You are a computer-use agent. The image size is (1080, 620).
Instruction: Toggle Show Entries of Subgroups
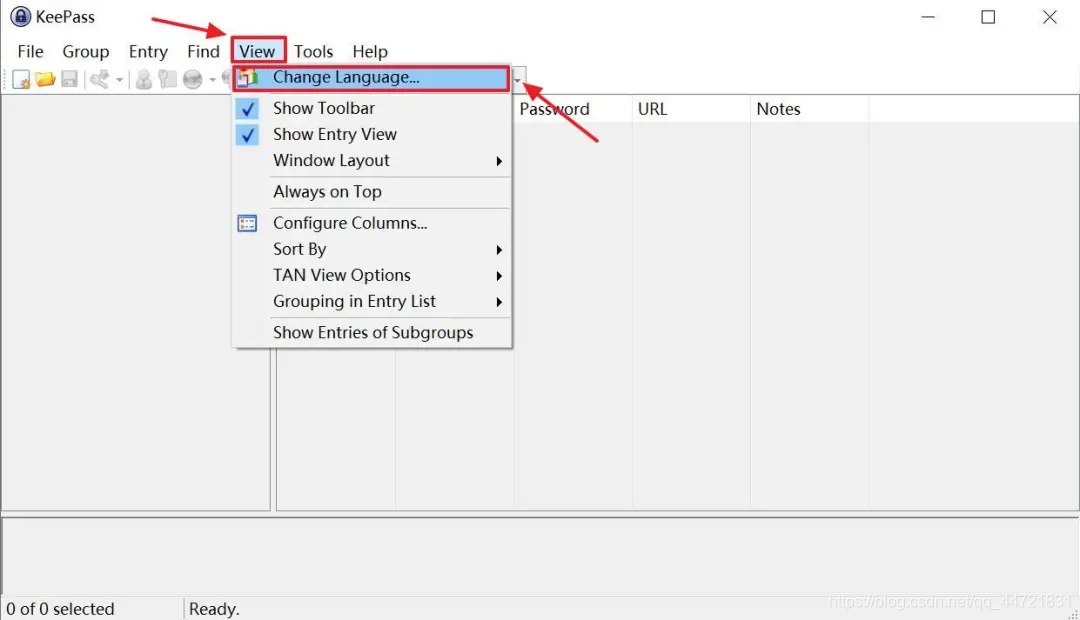pyautogui.click(x=372, y=332)
